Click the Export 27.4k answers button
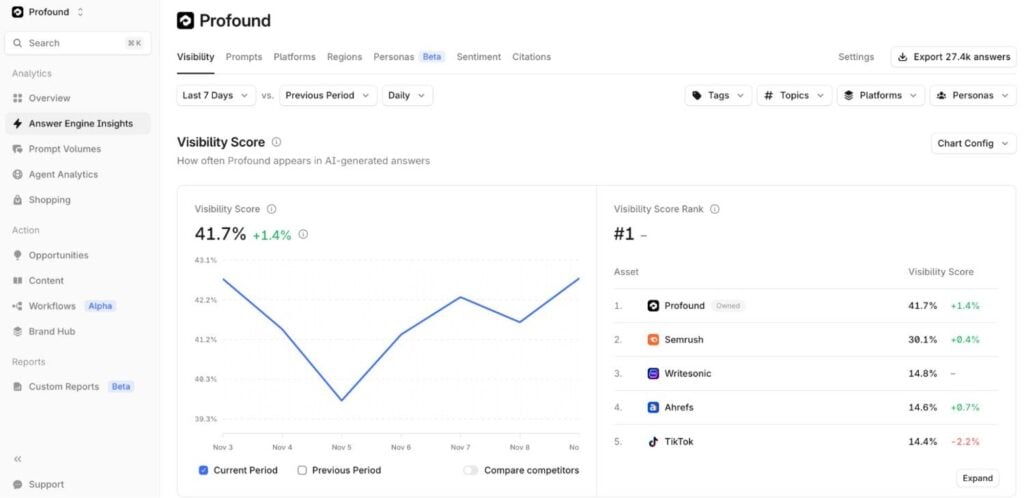 coord(953,57)
